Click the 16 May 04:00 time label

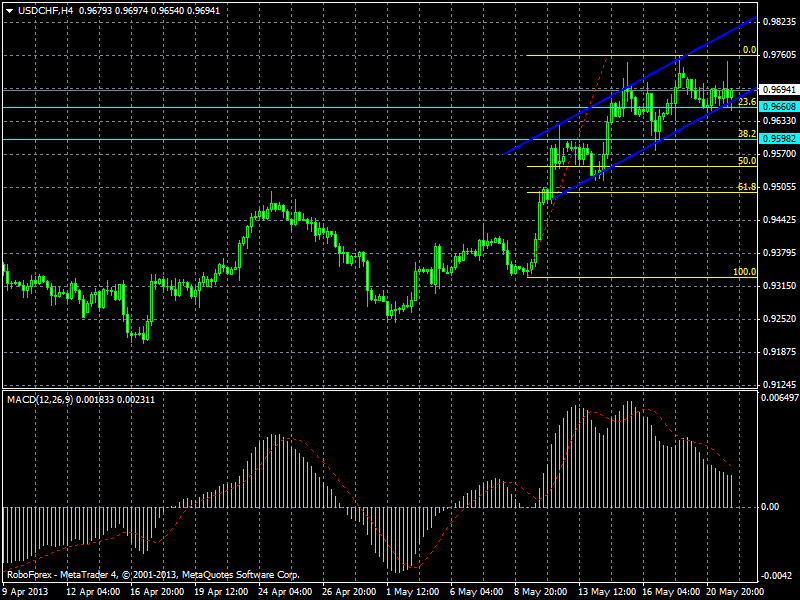click(671, 592)
